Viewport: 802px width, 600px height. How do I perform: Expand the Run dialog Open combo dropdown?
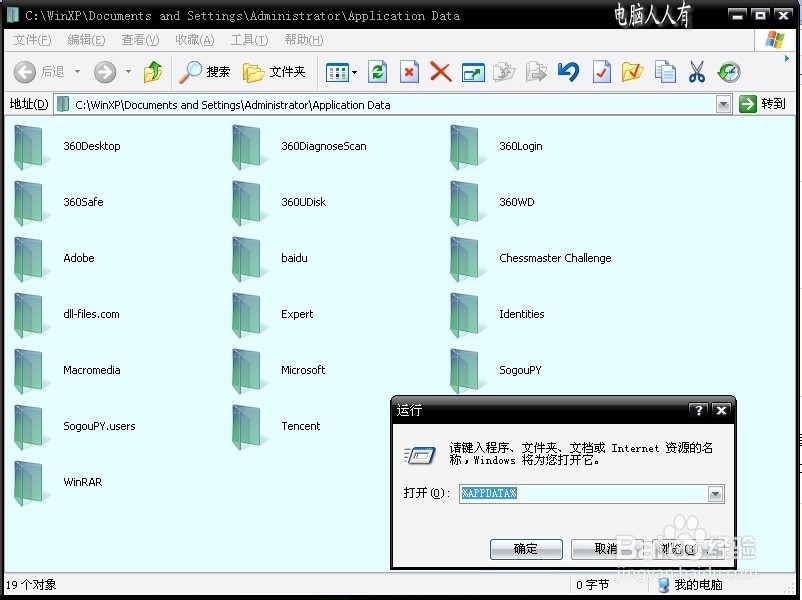tap(715, 494)
